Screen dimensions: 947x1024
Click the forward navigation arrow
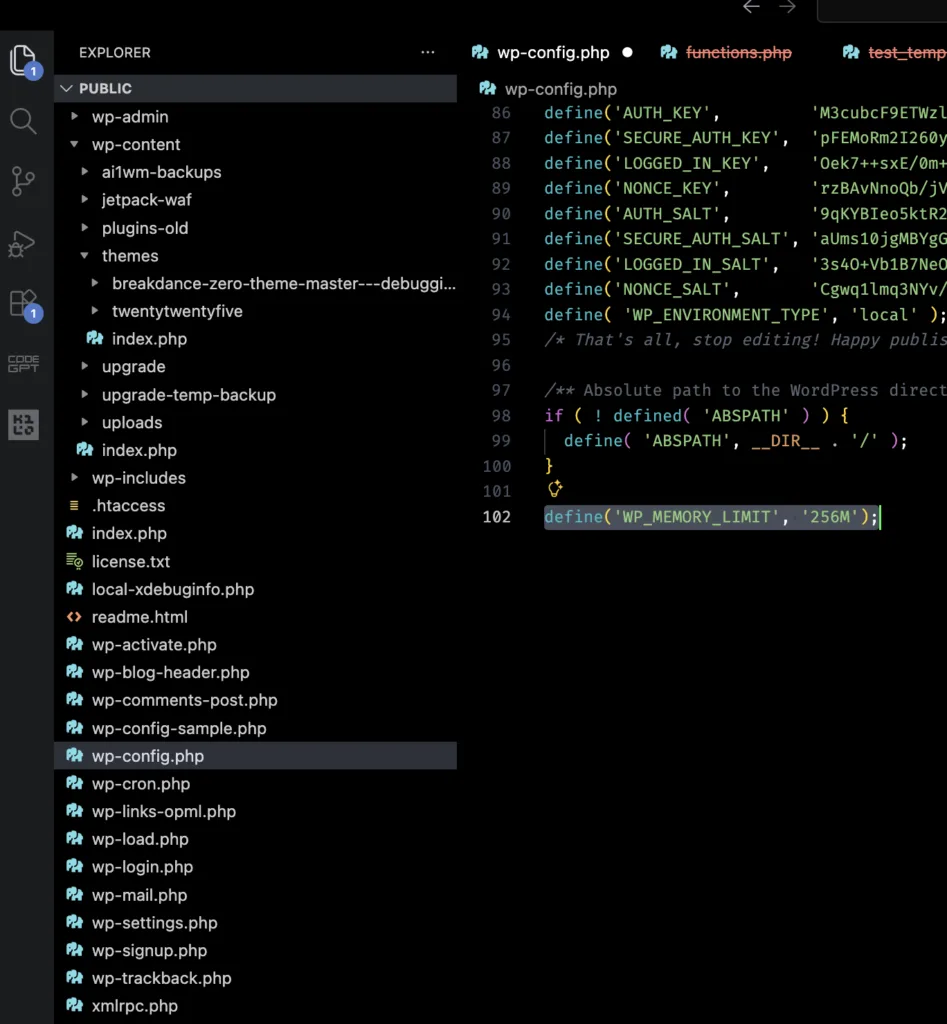coord(788,7)
